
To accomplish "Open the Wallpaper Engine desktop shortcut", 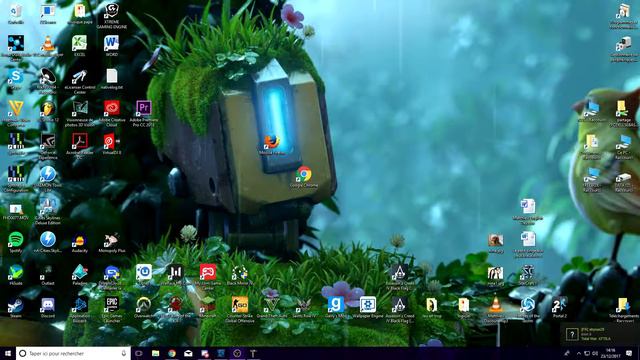I will pos(368,307).
